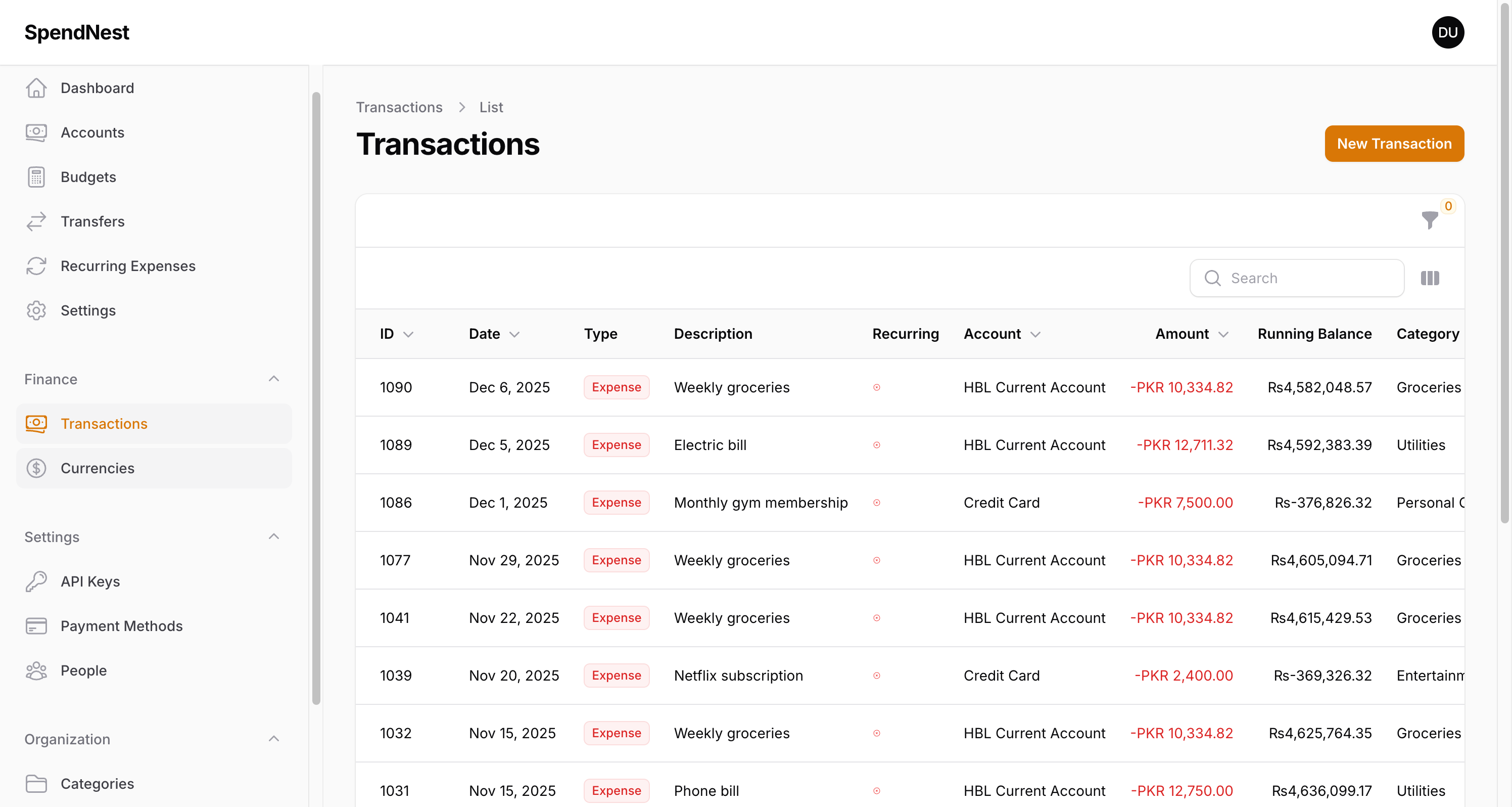Open Settings via the gear icon
Viewport: 1512px width, 807px height.
pyautogui.click(x=36, y=310)
